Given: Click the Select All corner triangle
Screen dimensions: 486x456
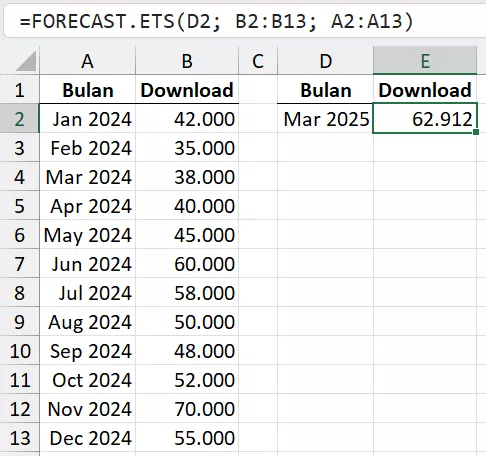Looking at the screenshot, I should [x=26, y=61].
